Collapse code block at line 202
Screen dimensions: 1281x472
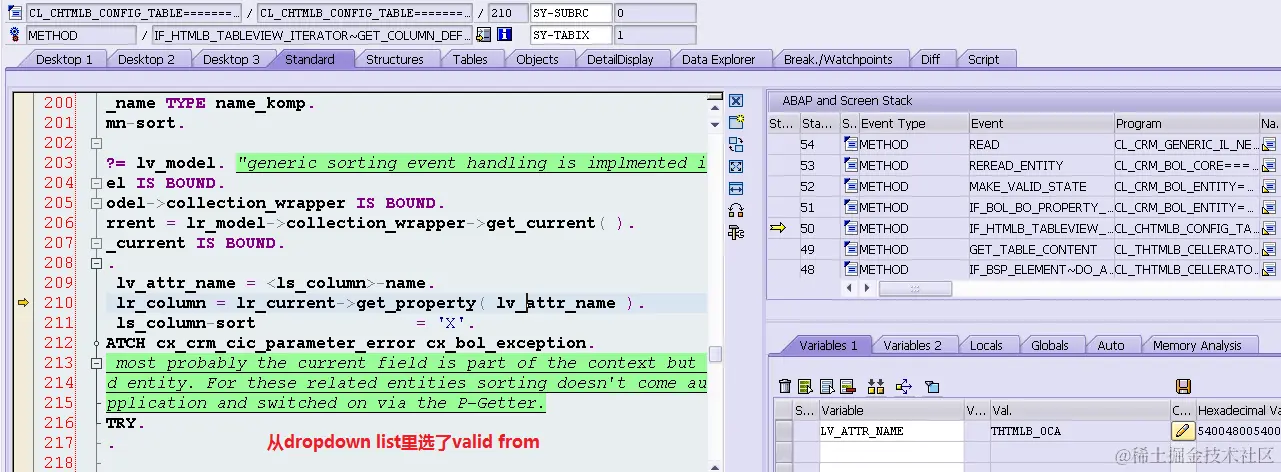(96, 143)
